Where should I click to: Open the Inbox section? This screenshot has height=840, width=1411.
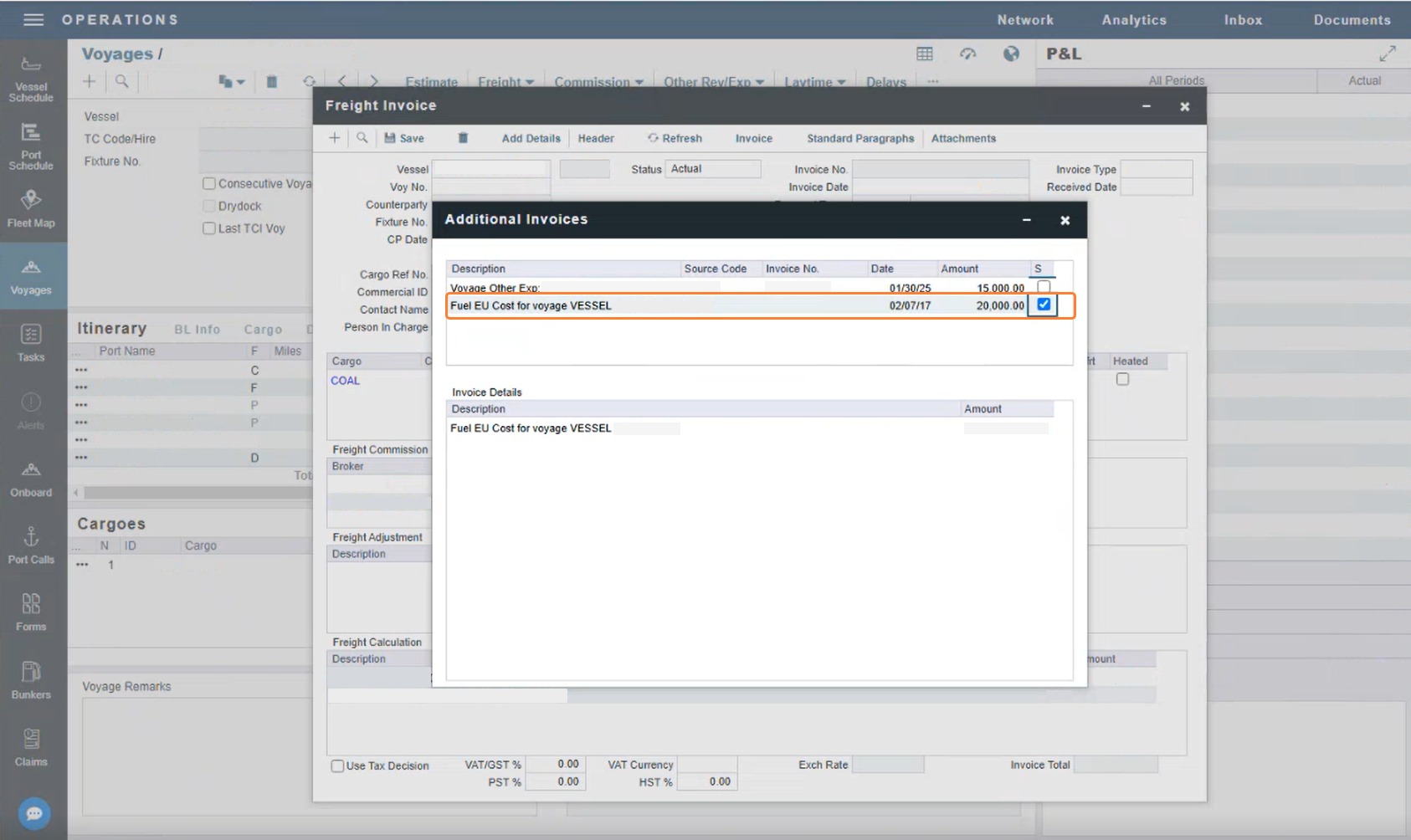click(1242, 19)
